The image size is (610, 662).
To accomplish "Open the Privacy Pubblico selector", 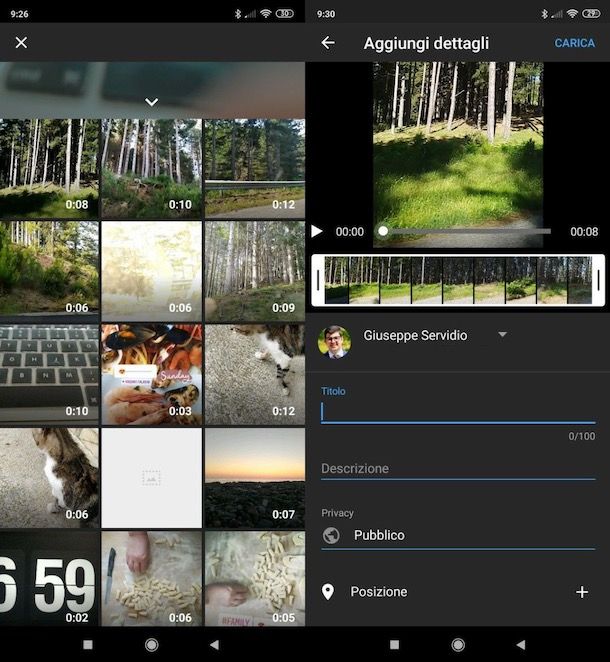I will click(x=458, y=535).
